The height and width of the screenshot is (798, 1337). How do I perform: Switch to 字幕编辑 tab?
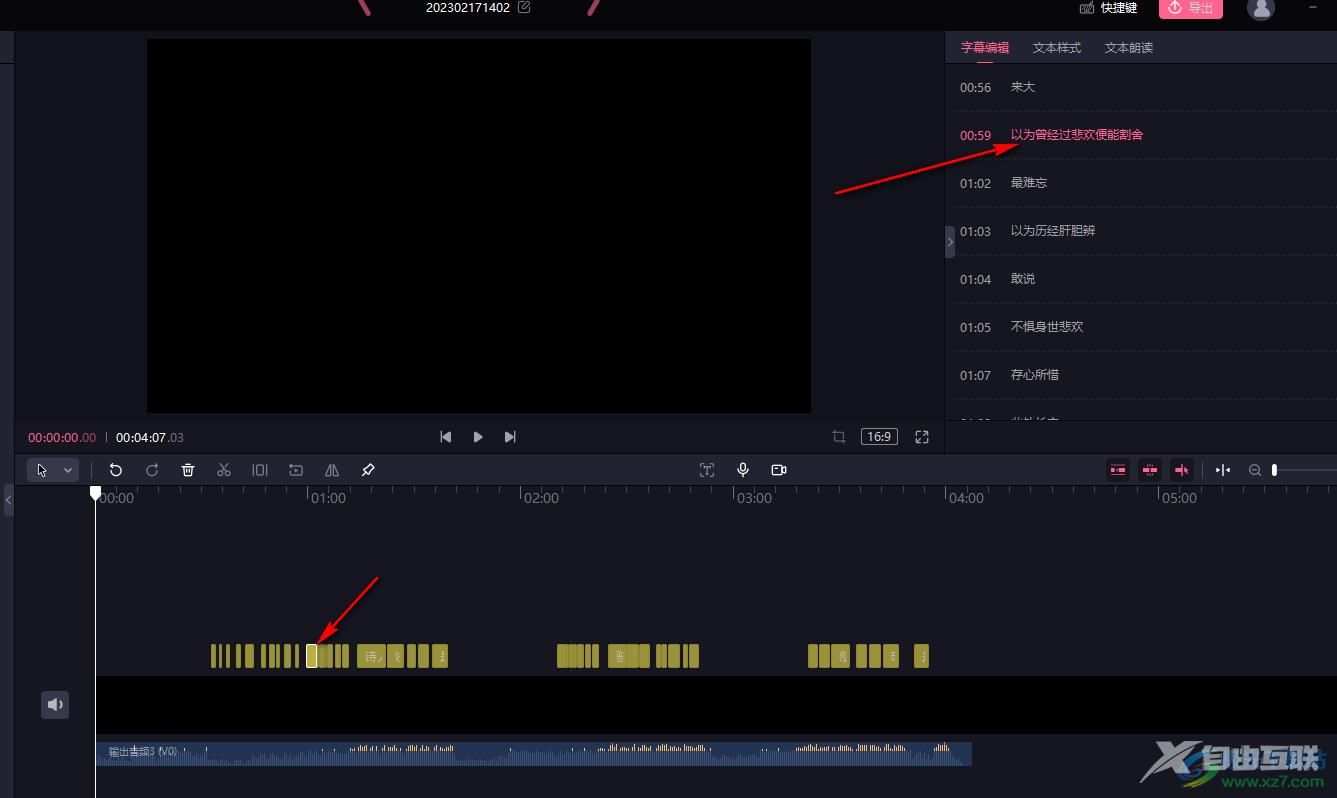[985, 48]
